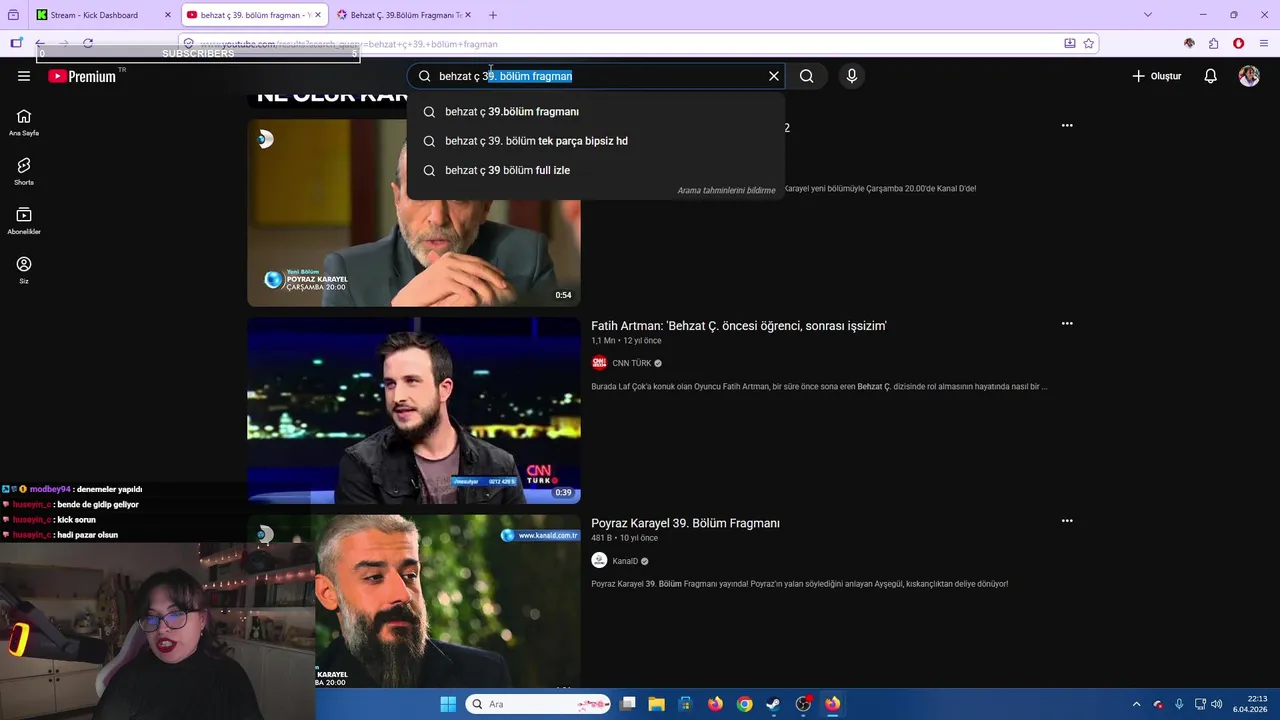Open Steam from the taskbar
Viewport: 1280px width, 720px height.
pyautogui.click(x=774, y=704)
